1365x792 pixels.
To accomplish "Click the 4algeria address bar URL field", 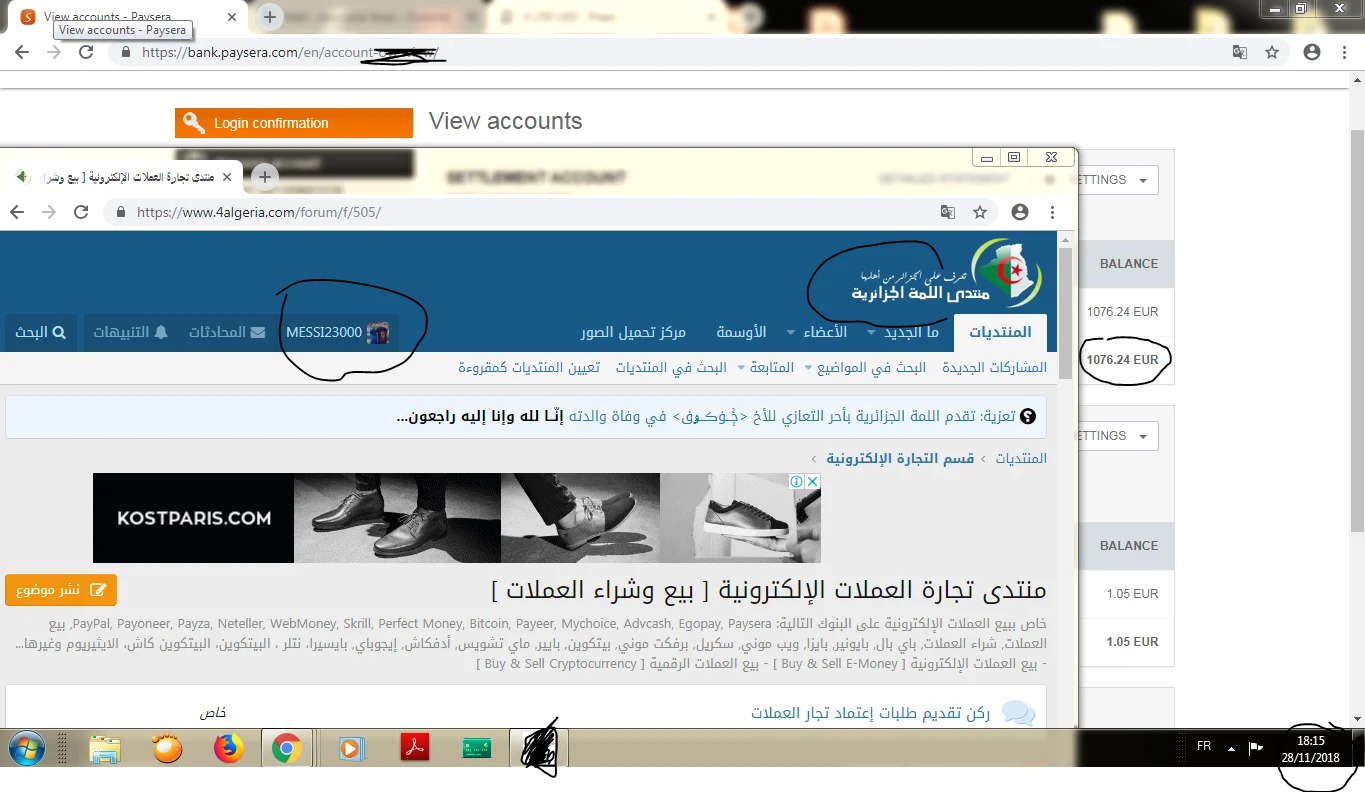I will click(x=520, y=212).
